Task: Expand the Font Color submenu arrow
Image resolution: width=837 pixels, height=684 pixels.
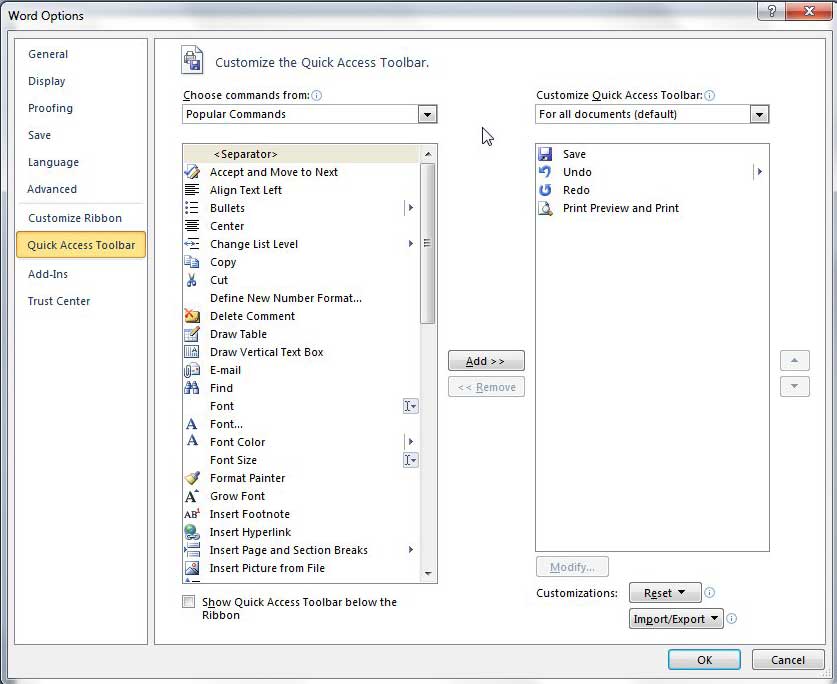Action: (x=410, y=442)
